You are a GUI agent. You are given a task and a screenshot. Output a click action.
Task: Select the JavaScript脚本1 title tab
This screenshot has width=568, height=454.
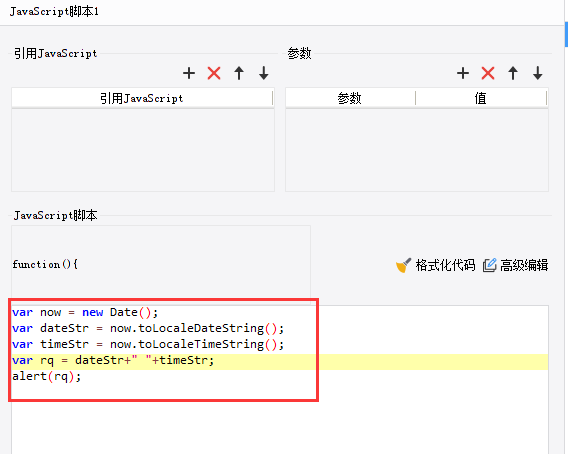click(x=54, y=12)
